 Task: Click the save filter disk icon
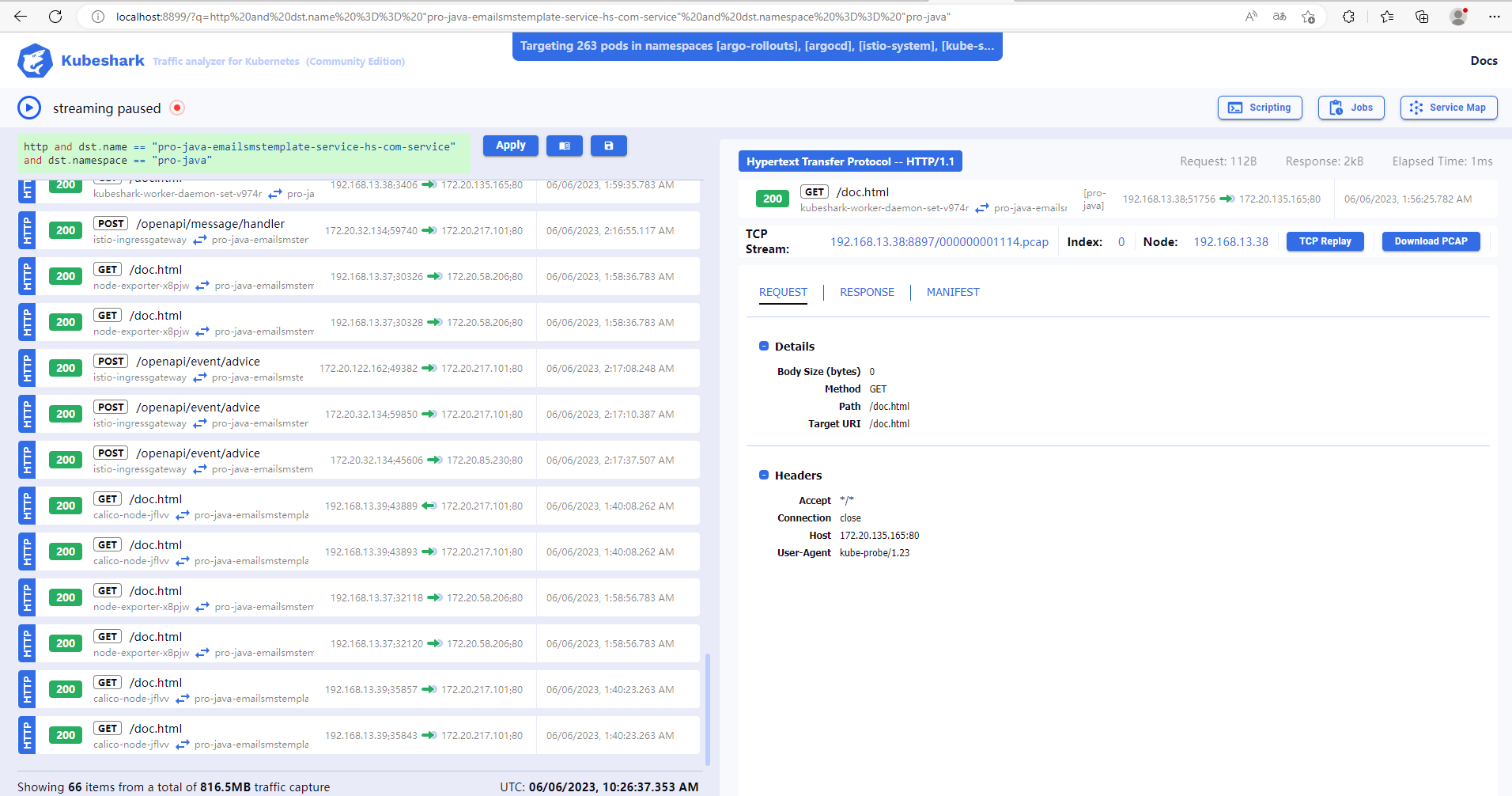608,146
